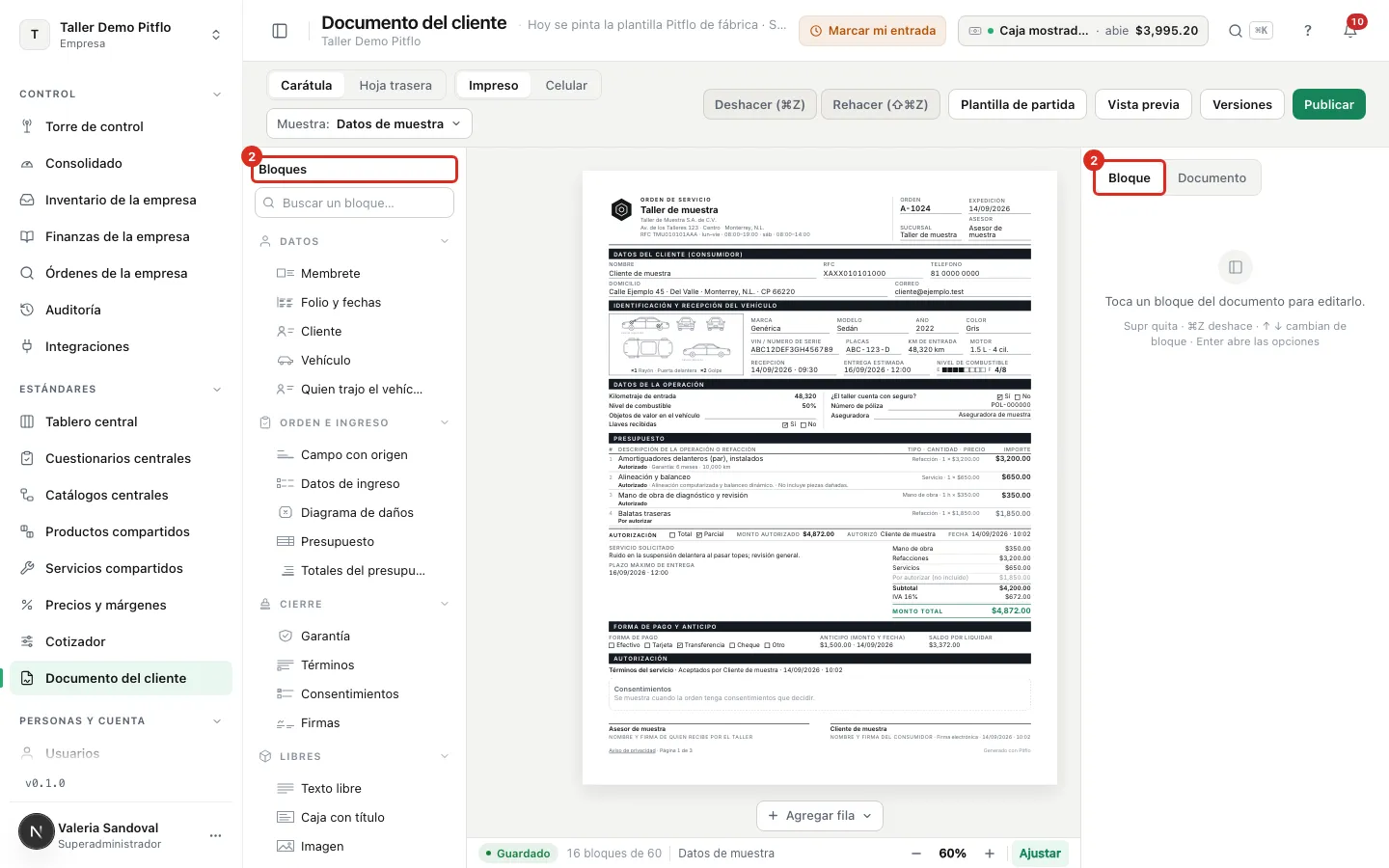The image size is (1389, 868).
Task: Toggle the sidebar panel icon
Action: pos(280,31)
